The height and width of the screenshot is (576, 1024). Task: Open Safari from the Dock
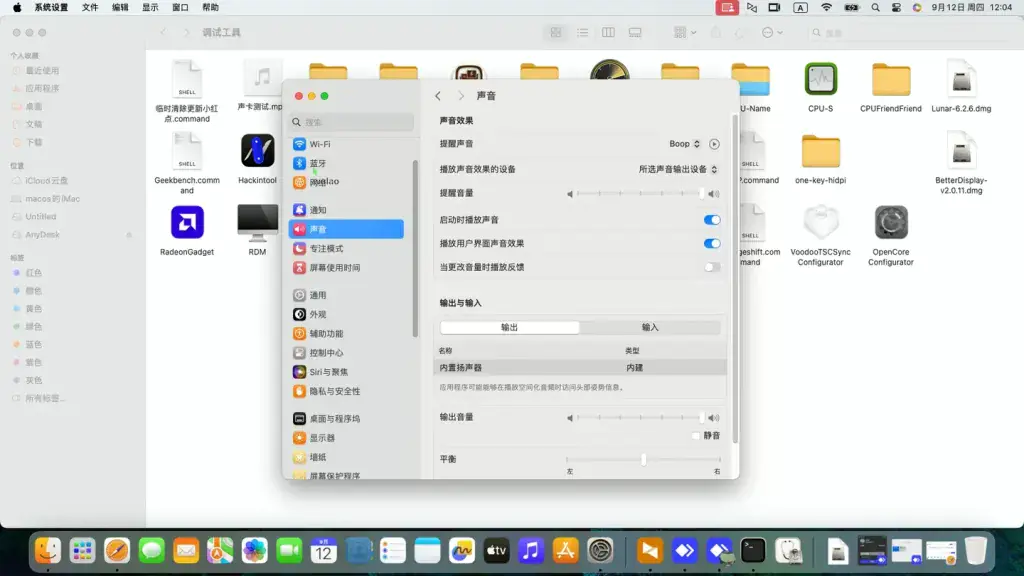click(117, 551)
